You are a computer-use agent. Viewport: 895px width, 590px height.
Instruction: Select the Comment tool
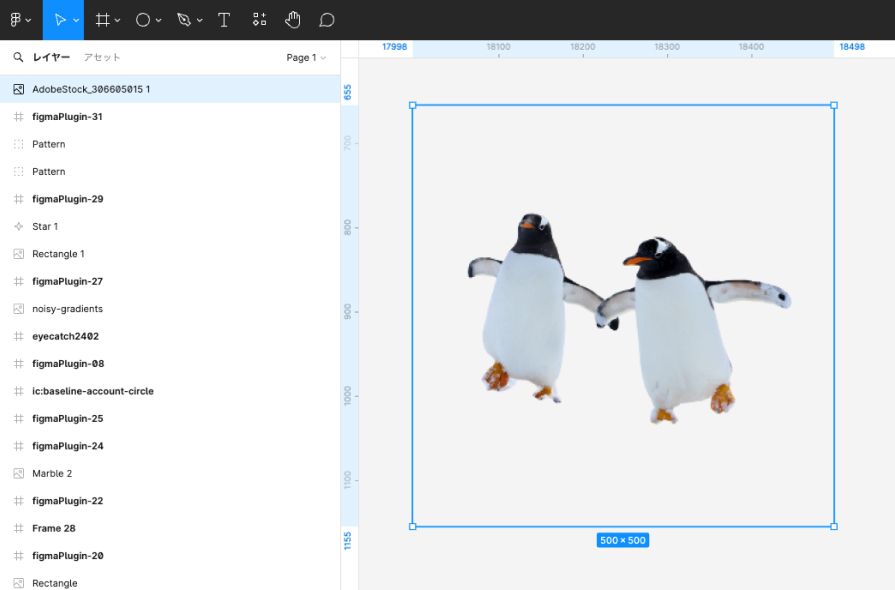coord(326,20)
